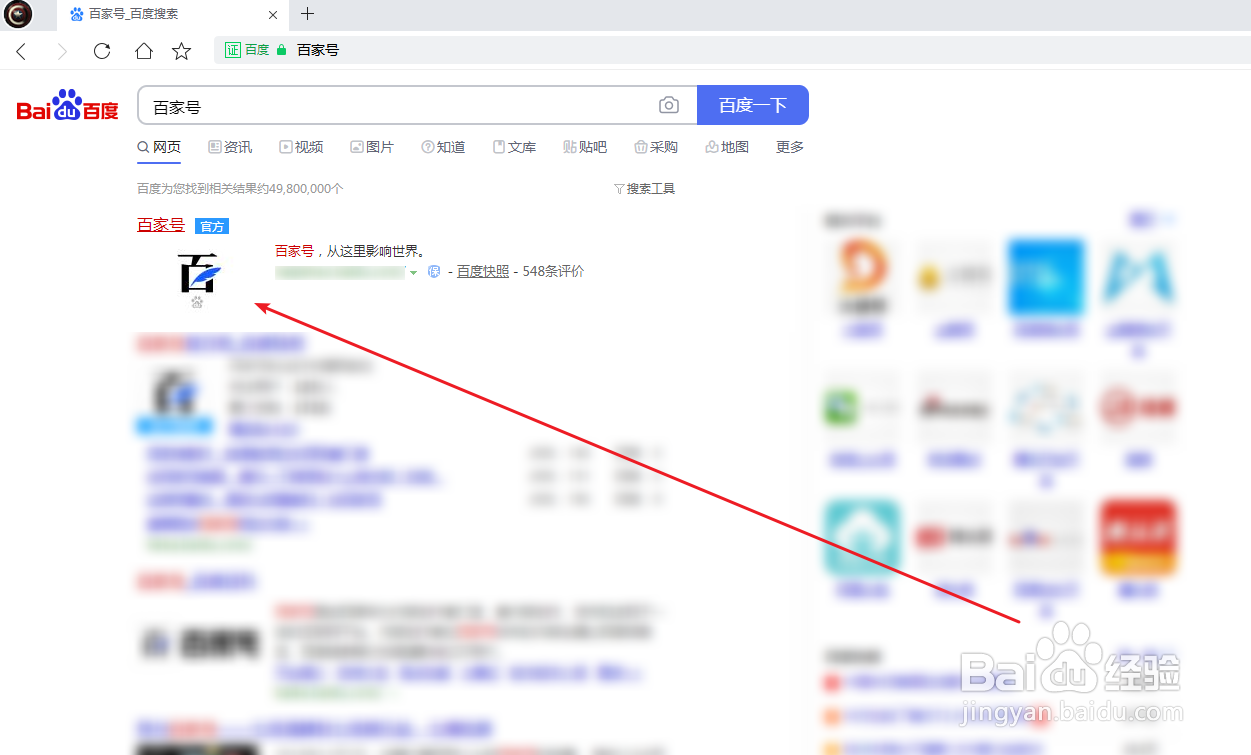1251x755 pixels.
Task: Go to browser home page icon
Action: (x=143, y=51)
